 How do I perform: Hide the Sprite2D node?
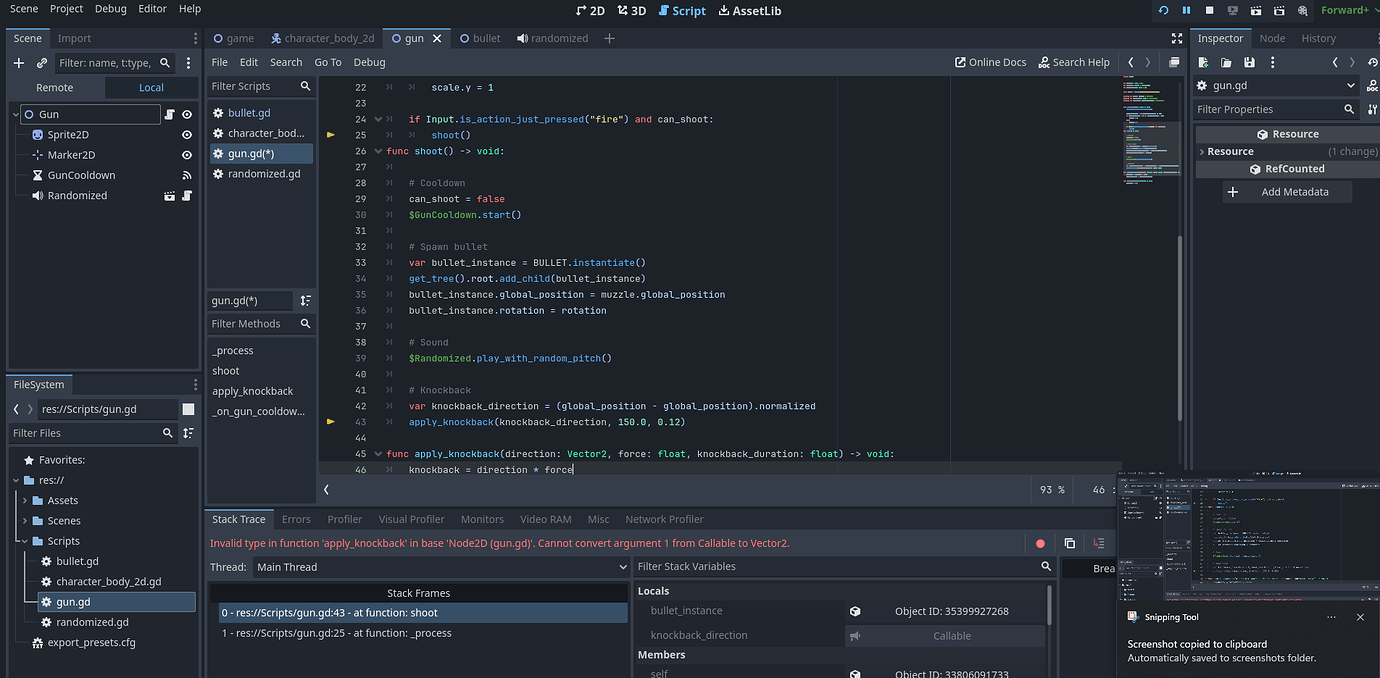[x=187, y=134]
